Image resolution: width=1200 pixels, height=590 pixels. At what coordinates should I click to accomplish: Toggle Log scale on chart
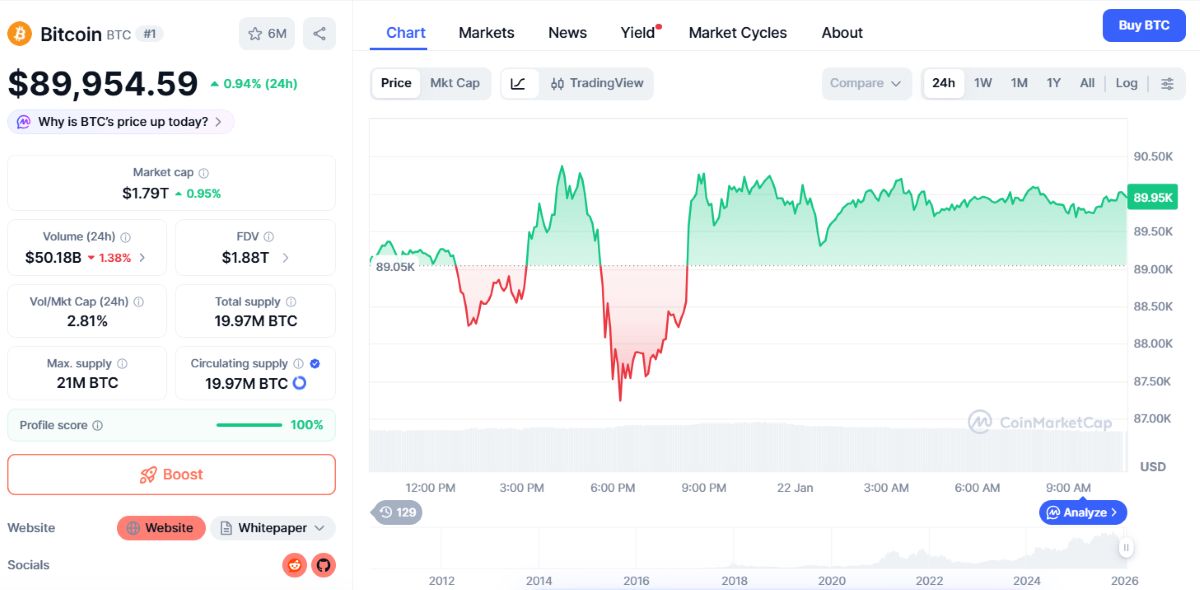pos(1127,83)
